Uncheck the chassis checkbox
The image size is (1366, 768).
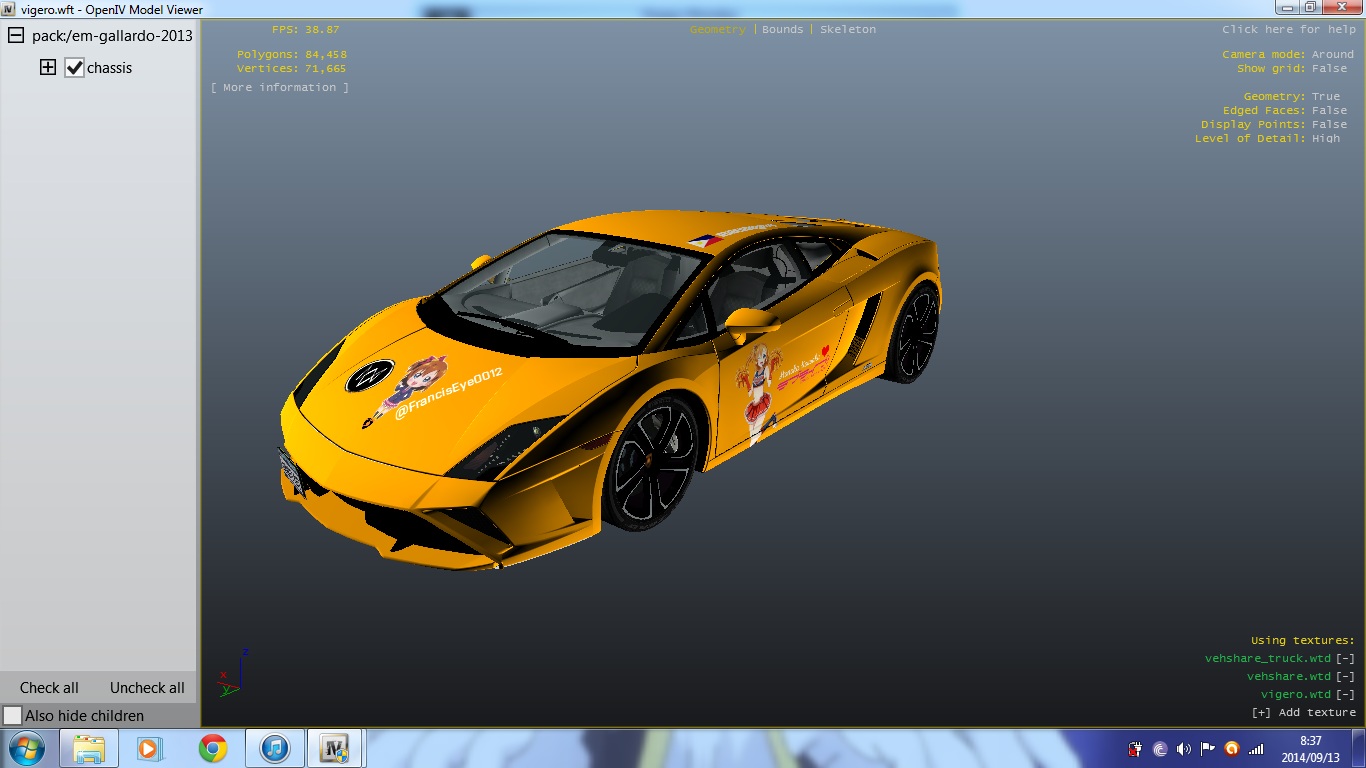tap(74, 68)
